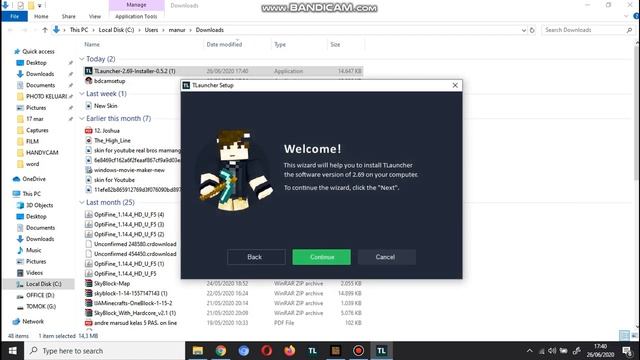Open Firefox from the taskbar
640x360 pixels.
(289, 351)
